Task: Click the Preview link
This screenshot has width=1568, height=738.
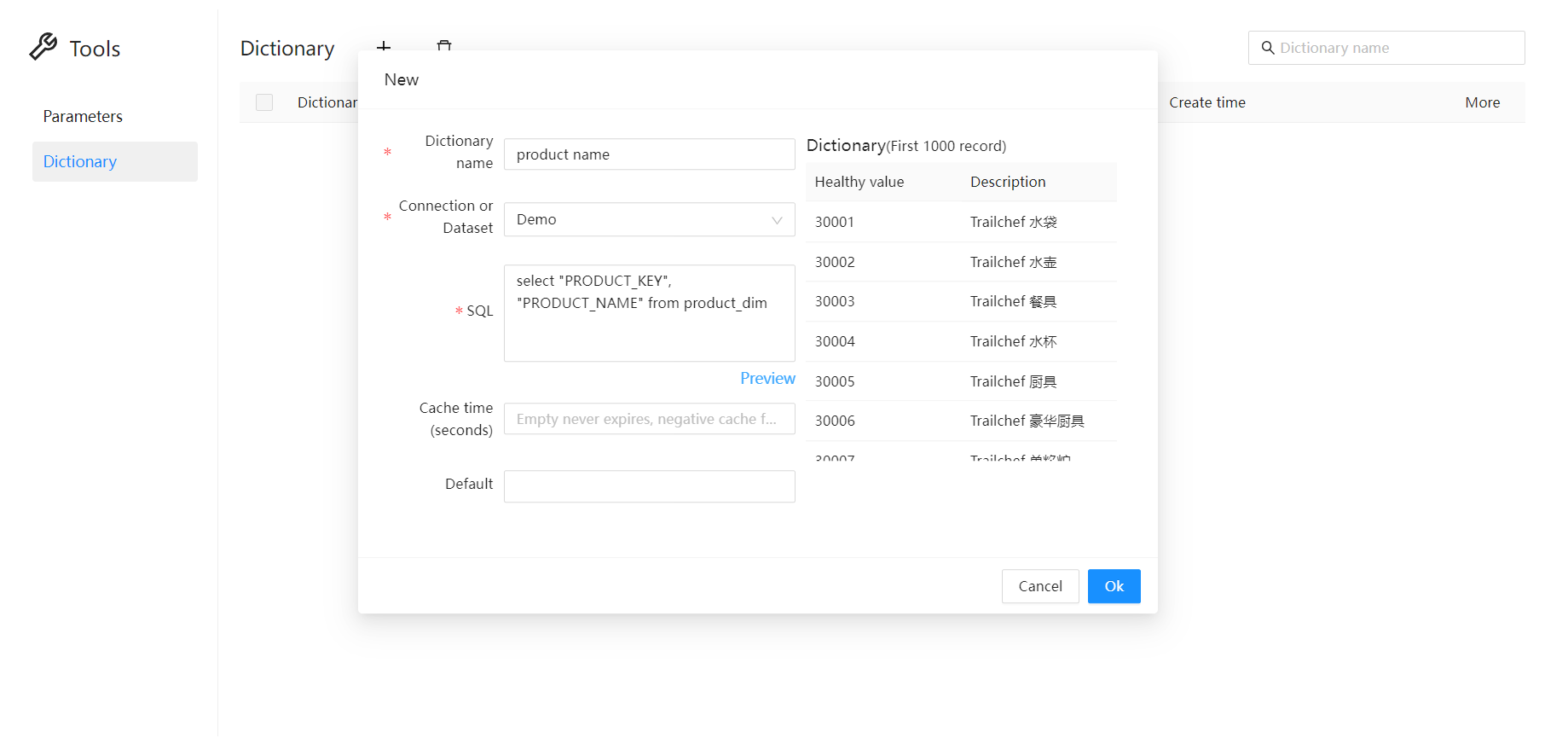Action: coord(767,378)
